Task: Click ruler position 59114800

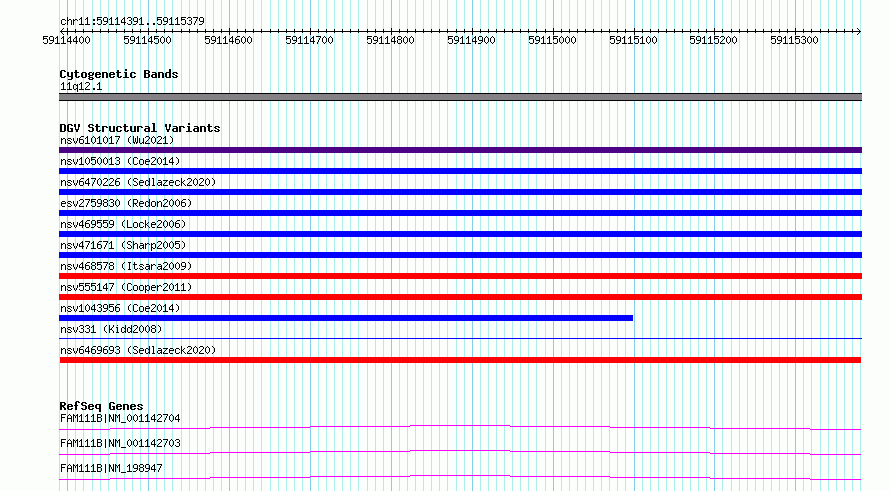Action: click(x=391, y=40)
